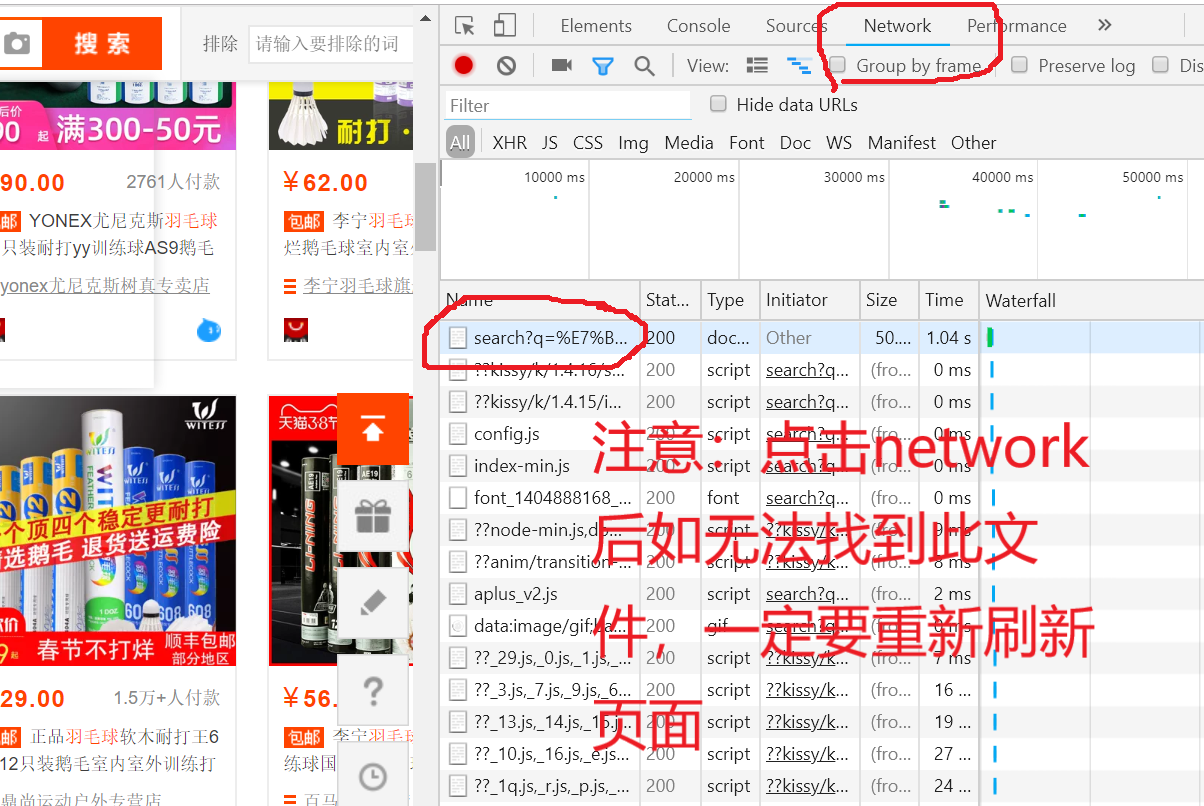Select the All filter type
This screenshot has height=806, width=1204.
[x=460, y=143]
